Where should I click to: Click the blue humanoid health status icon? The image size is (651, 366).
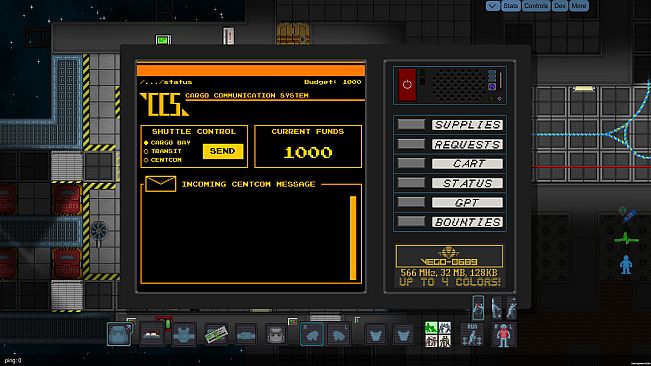click(x=626, y=264)
